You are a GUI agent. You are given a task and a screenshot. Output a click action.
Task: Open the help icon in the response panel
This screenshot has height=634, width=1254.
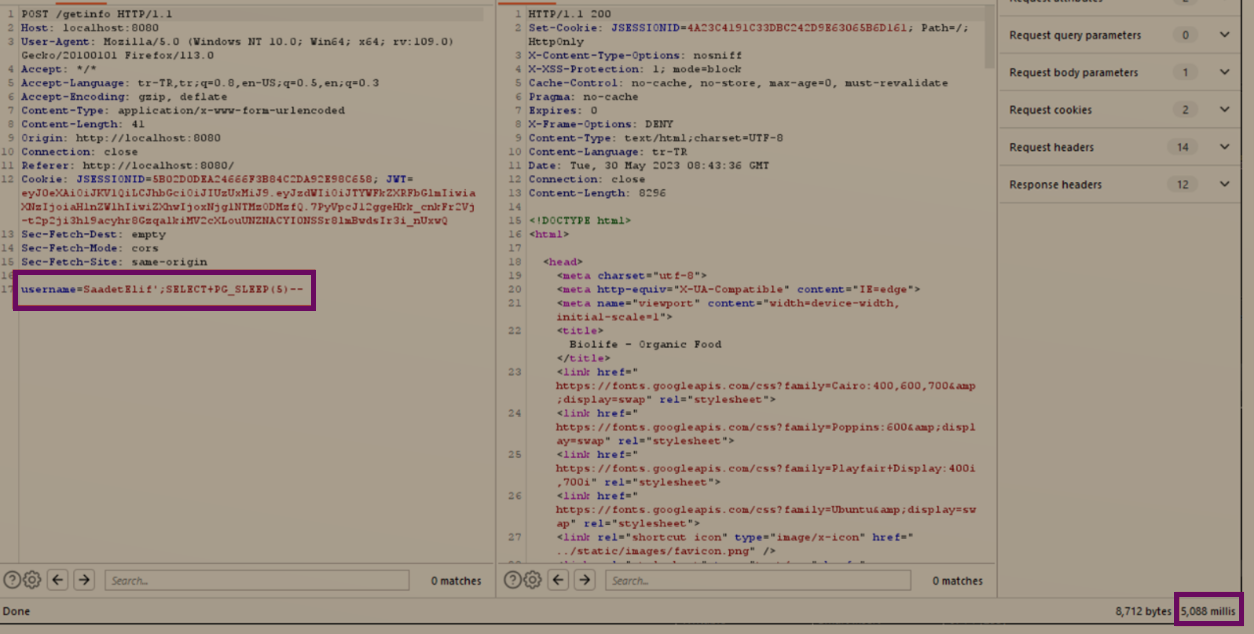tap(513, 580)
